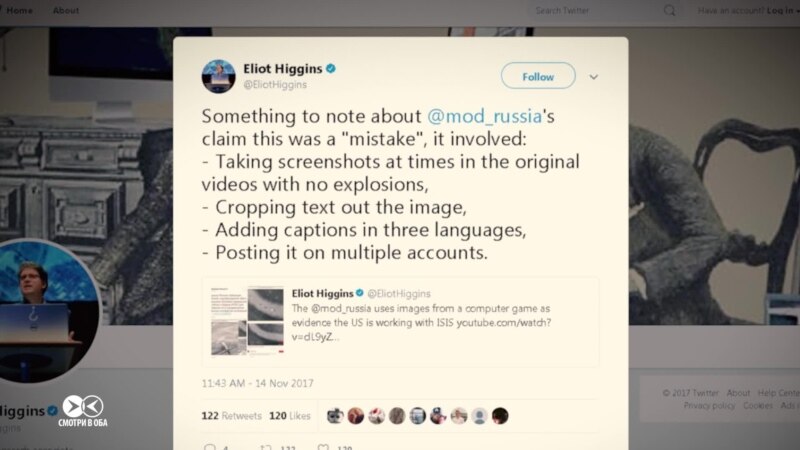Screen dimensions: 800x450
Task: Open the tweet options chevron menu
Action: tap(594, 77)
